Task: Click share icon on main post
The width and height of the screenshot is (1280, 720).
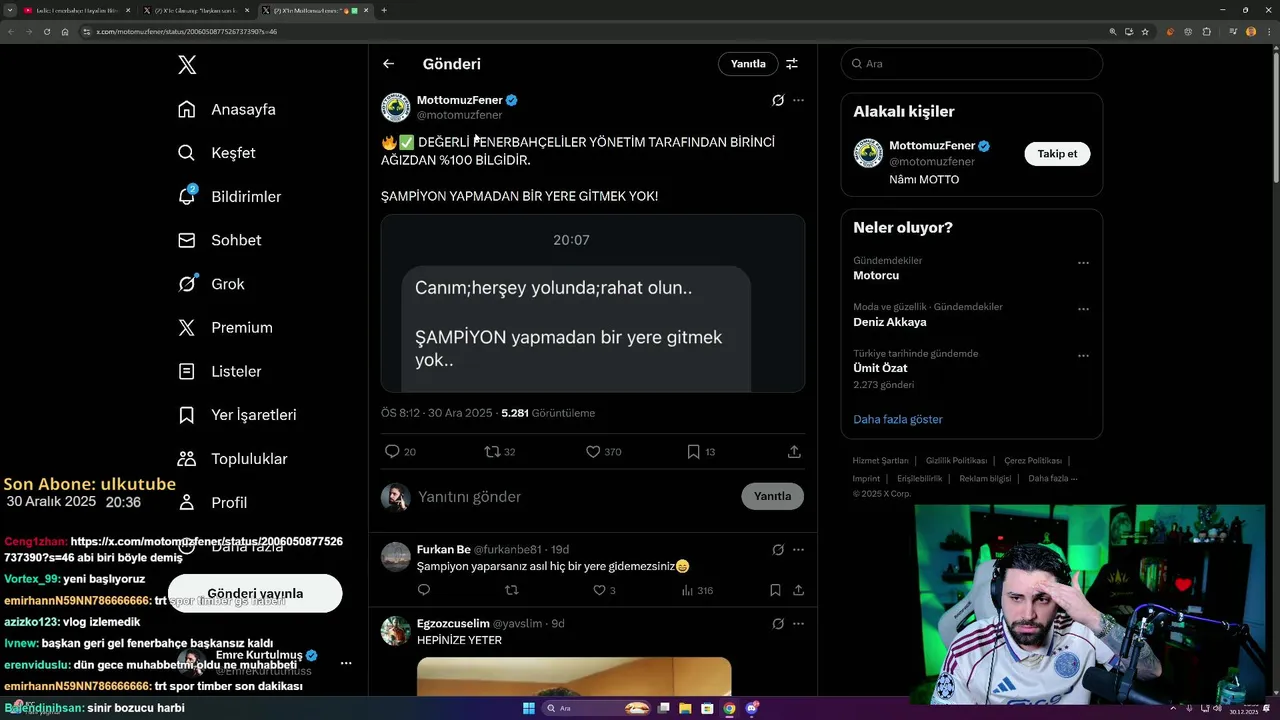Action: (794, 452)
